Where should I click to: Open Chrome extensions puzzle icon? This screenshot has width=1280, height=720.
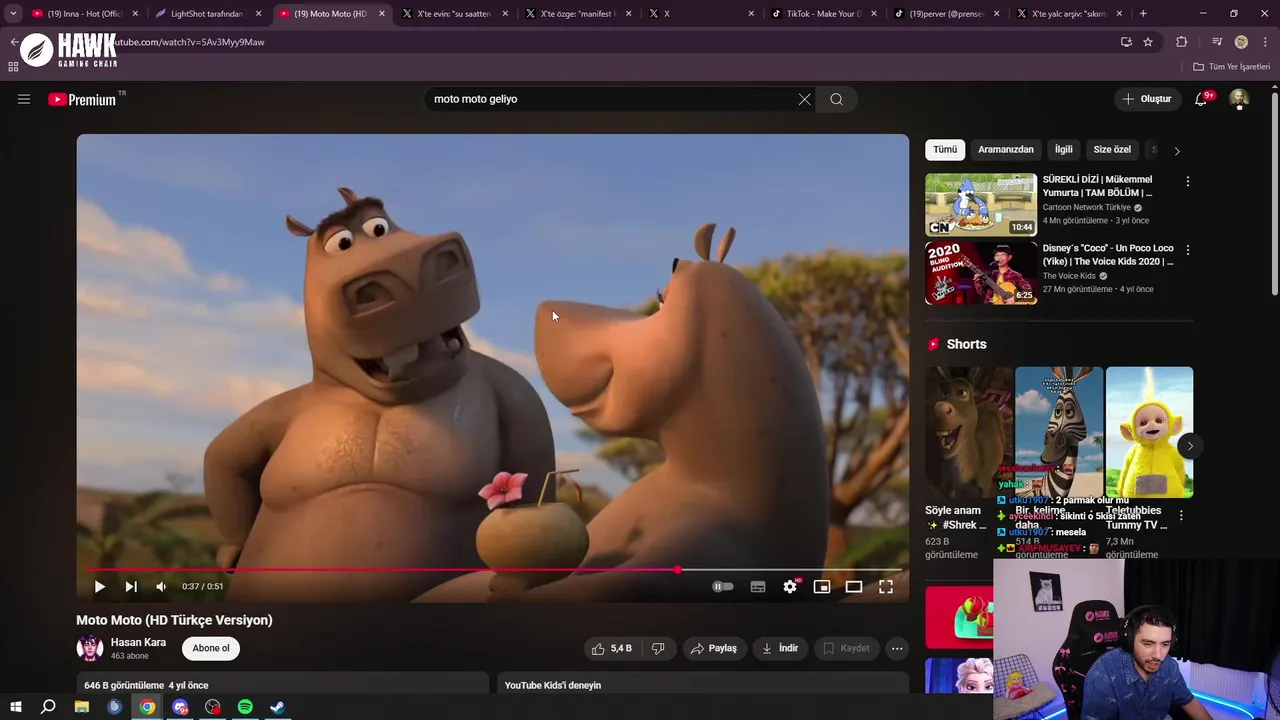click(x=1182, y=42)
